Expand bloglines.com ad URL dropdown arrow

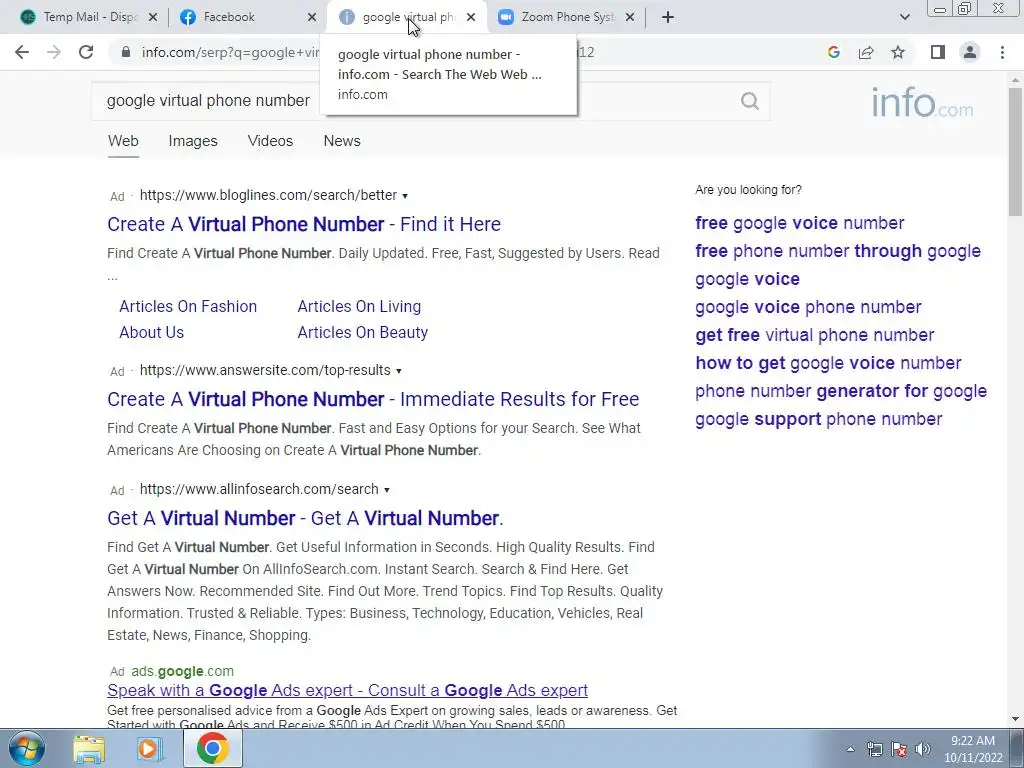pos(405,196)
